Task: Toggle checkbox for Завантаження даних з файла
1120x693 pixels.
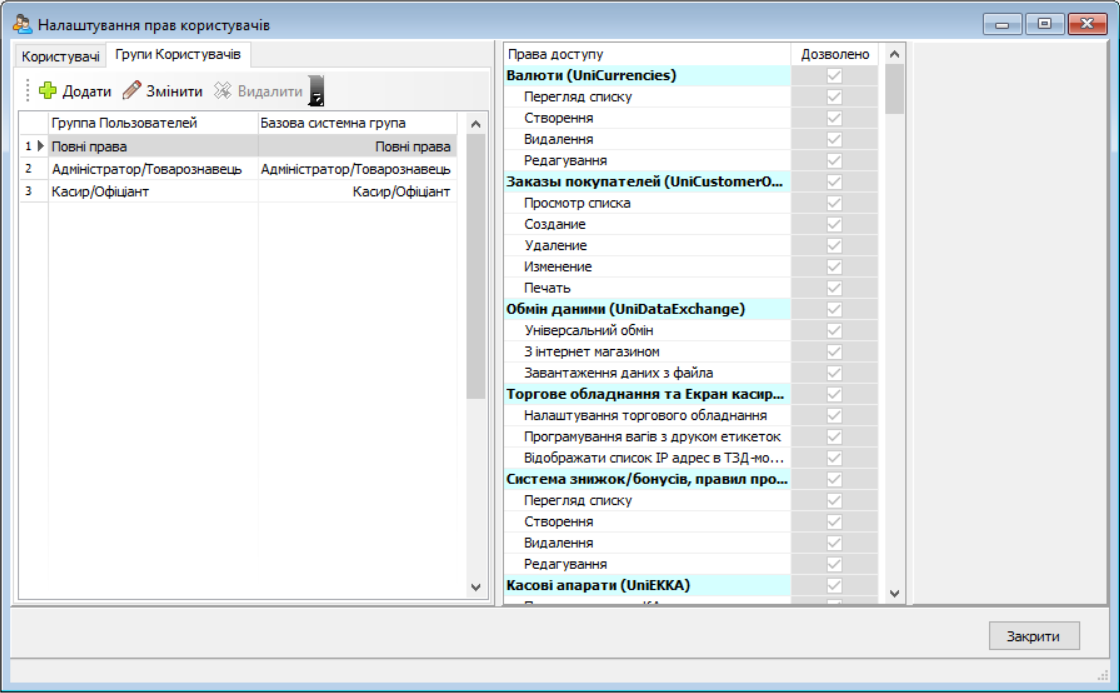Action: 834,373
